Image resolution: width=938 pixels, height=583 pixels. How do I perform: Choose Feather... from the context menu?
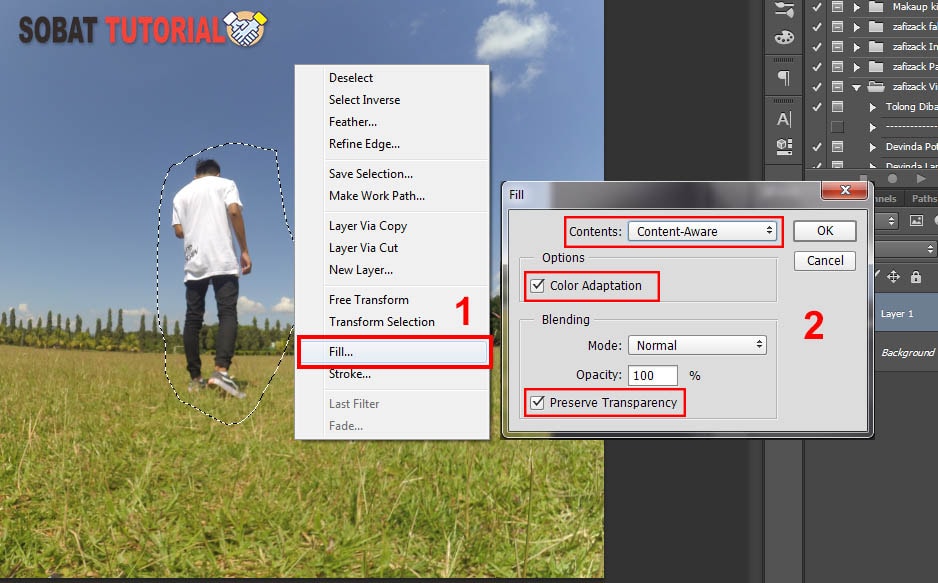pyautogui.click(x=392, y=122)
